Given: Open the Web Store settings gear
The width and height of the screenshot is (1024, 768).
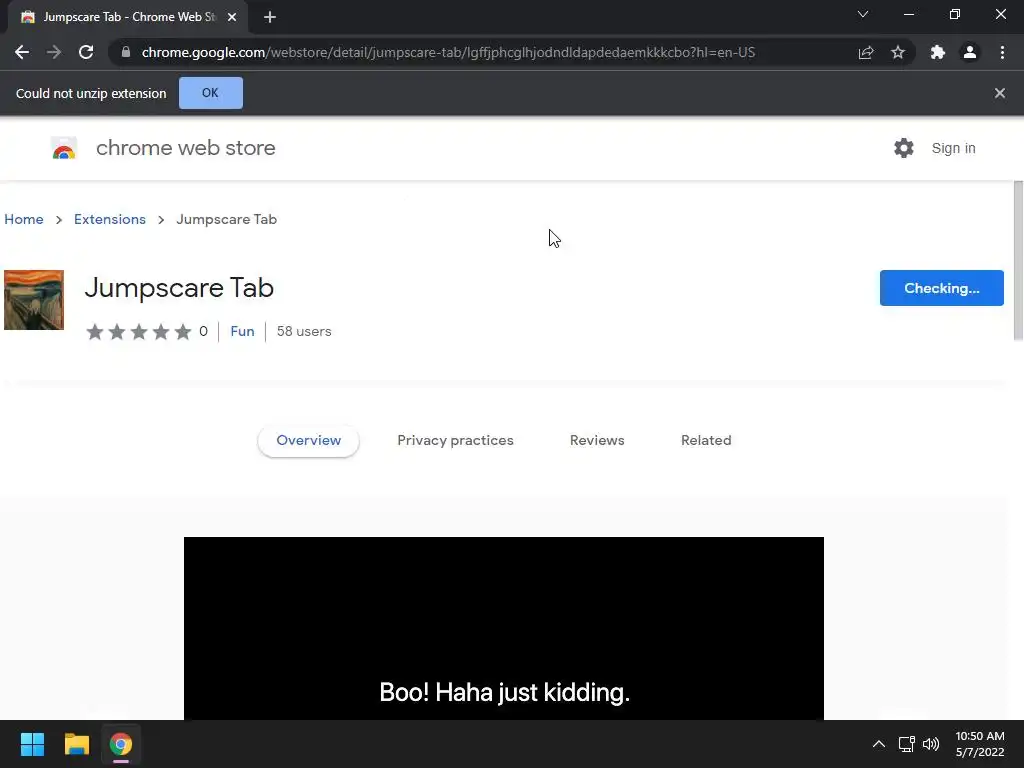Looking at the screenshot, I should pyautogui.click(x=904, y=148).
